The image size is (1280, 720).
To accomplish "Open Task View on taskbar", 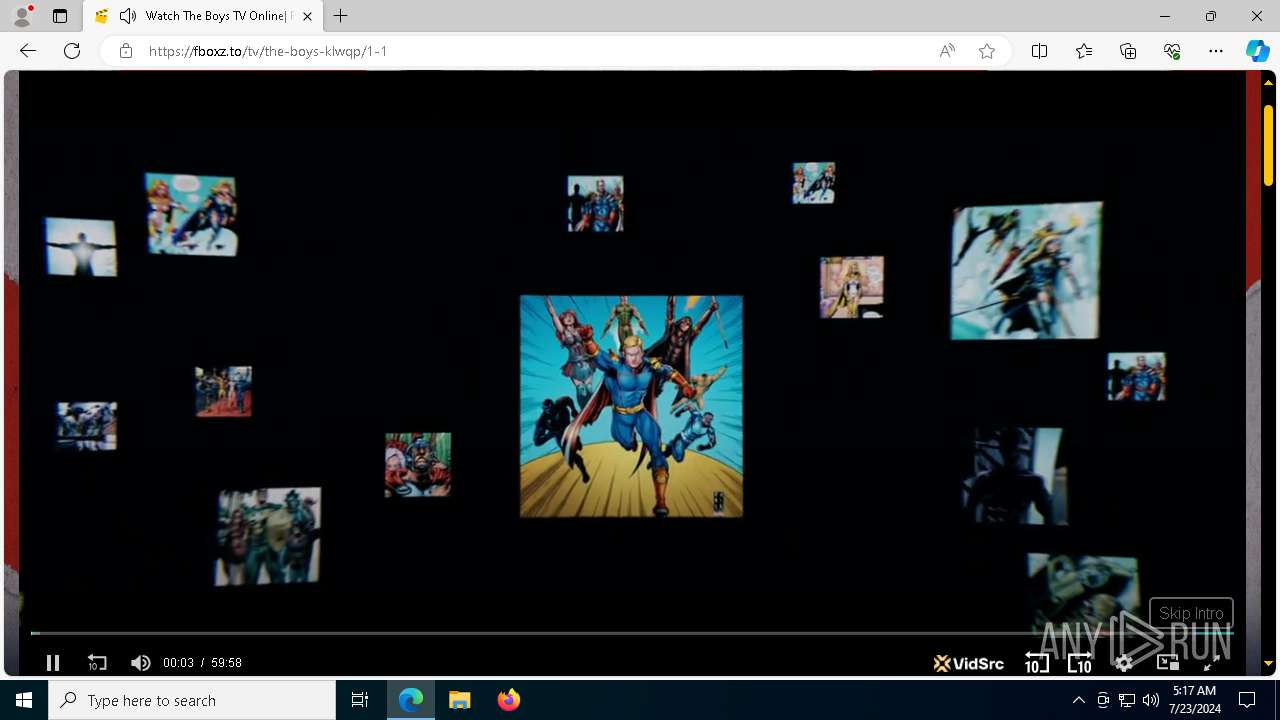I will 360,700.
